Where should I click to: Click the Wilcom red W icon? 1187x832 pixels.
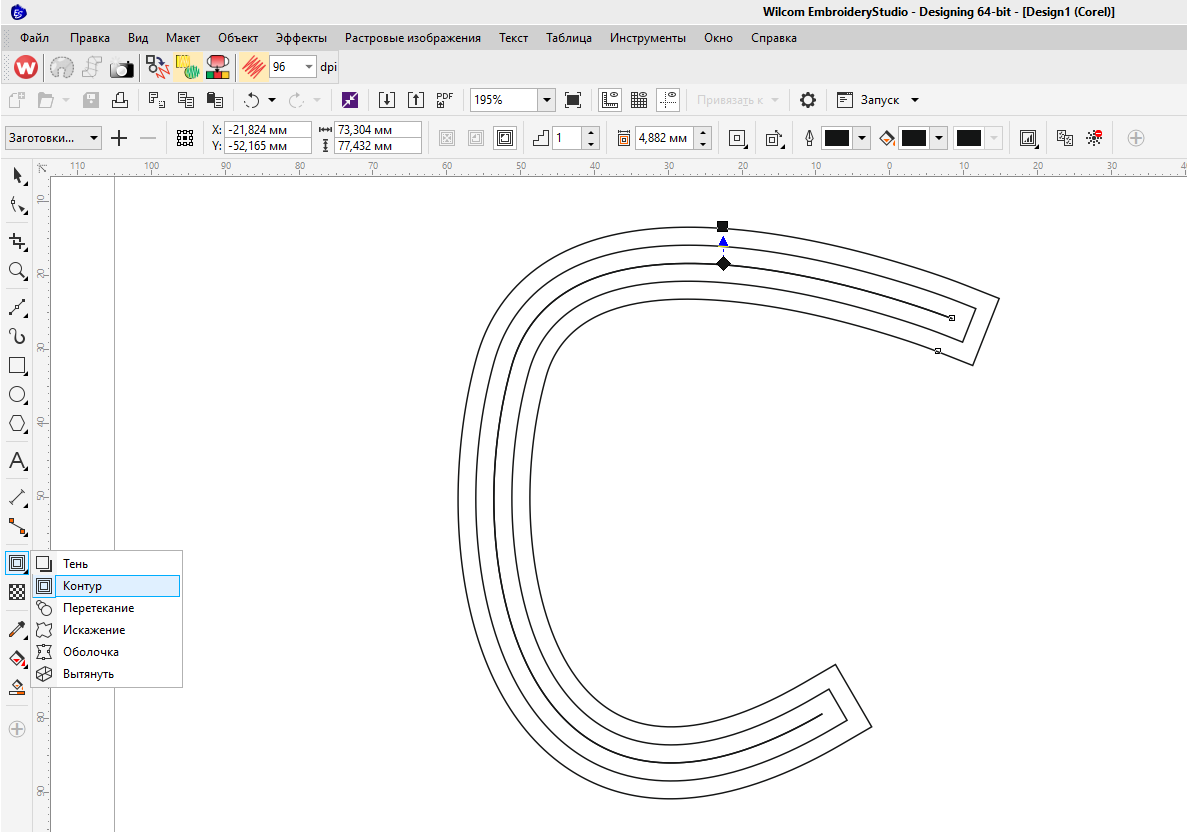tap(26, 67)
